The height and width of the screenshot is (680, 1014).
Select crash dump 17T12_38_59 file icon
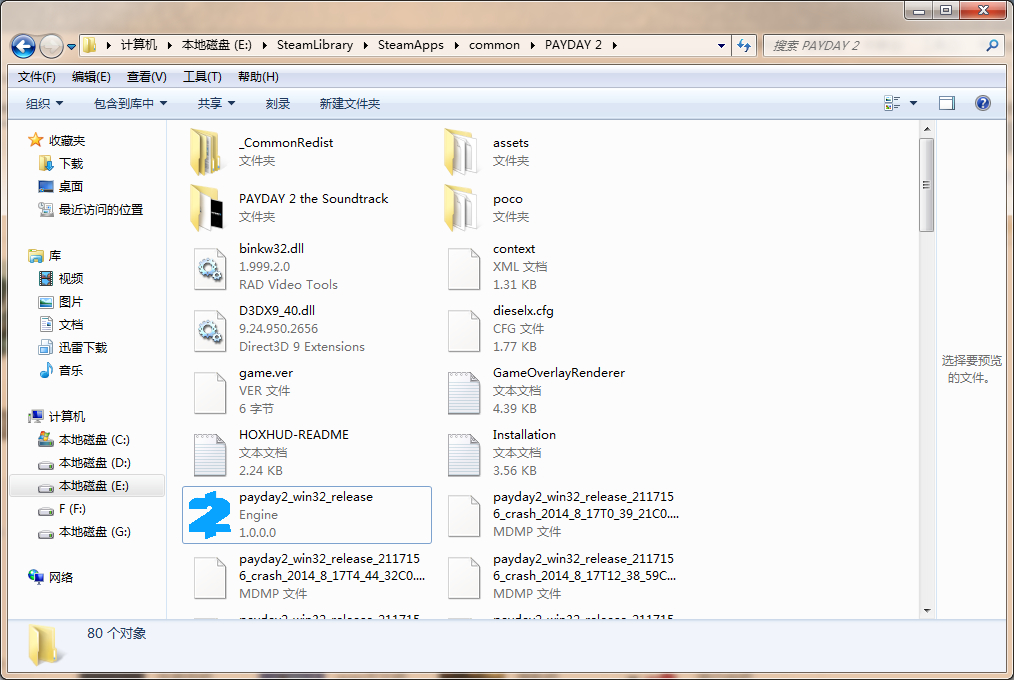click(x=464, y=578)
